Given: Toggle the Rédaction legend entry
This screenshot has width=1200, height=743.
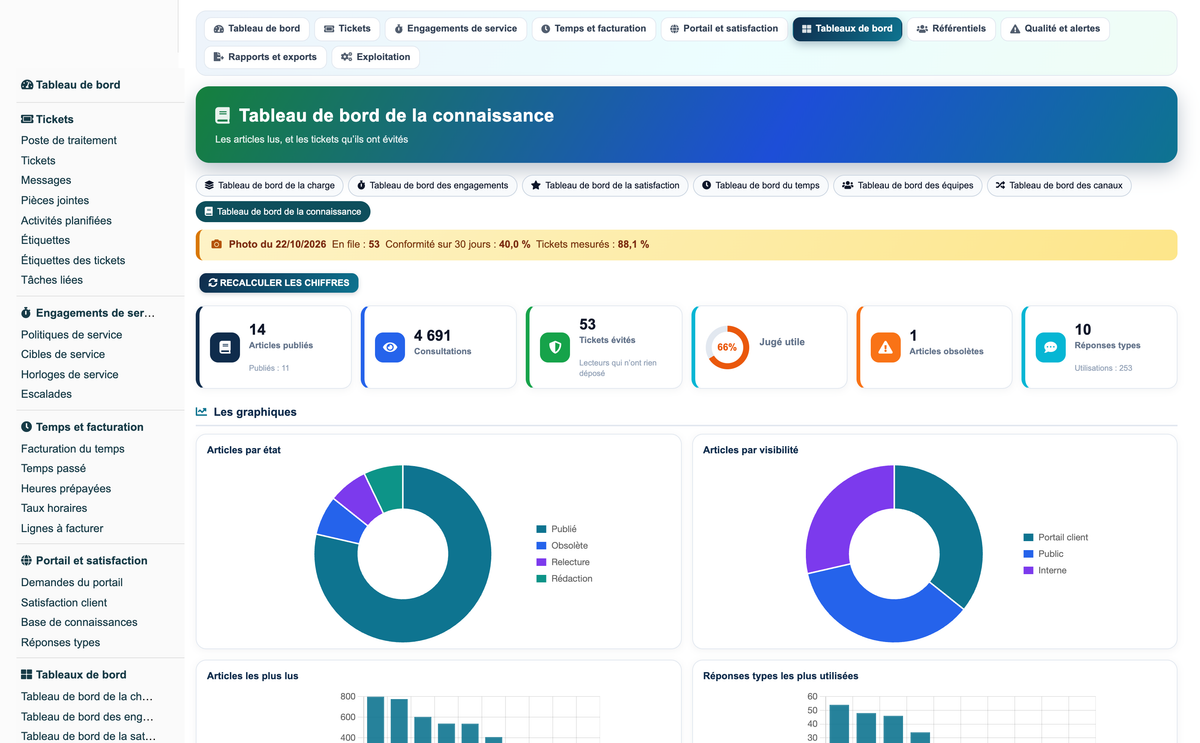Looking at the screenshot, I should pos(565,579).
